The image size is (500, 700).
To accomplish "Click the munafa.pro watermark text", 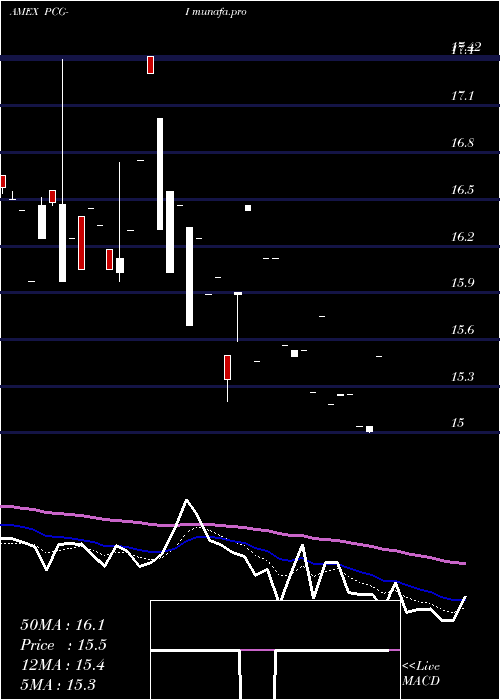I will pyautogui.click(x=220, y=12).
